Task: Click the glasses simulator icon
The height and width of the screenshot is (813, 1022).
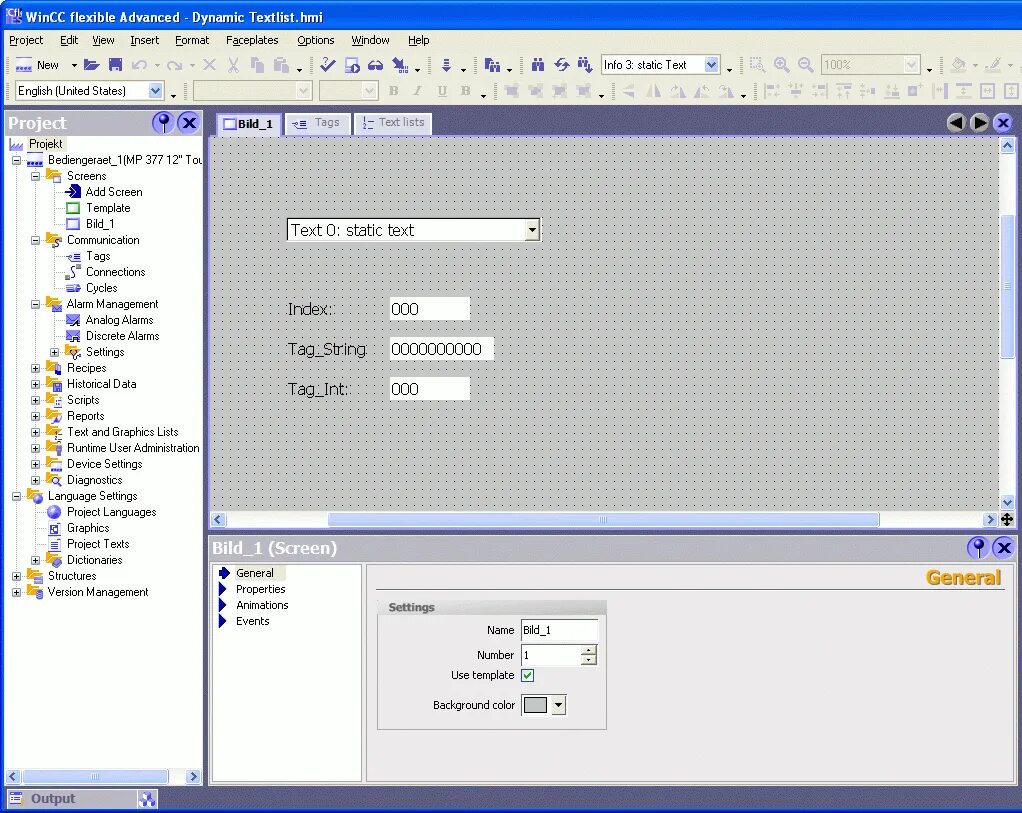Action: pos(375,65)
